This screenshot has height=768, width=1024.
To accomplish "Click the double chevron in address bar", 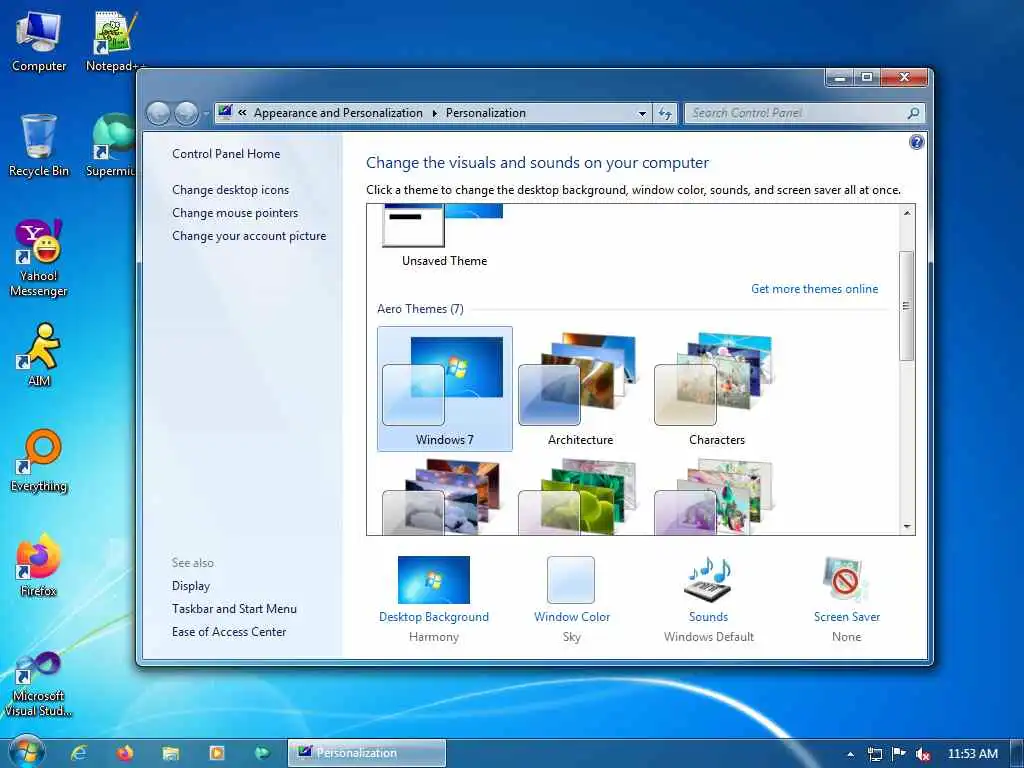I will [242, 112].
